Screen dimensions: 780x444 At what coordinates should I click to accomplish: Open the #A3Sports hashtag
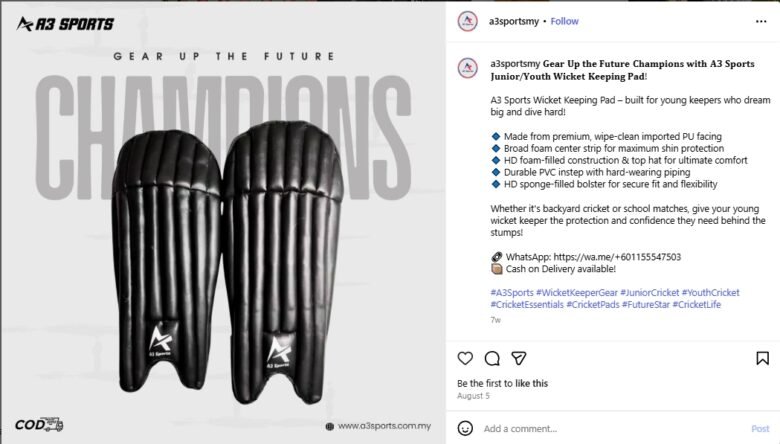[x=512, y=292]
